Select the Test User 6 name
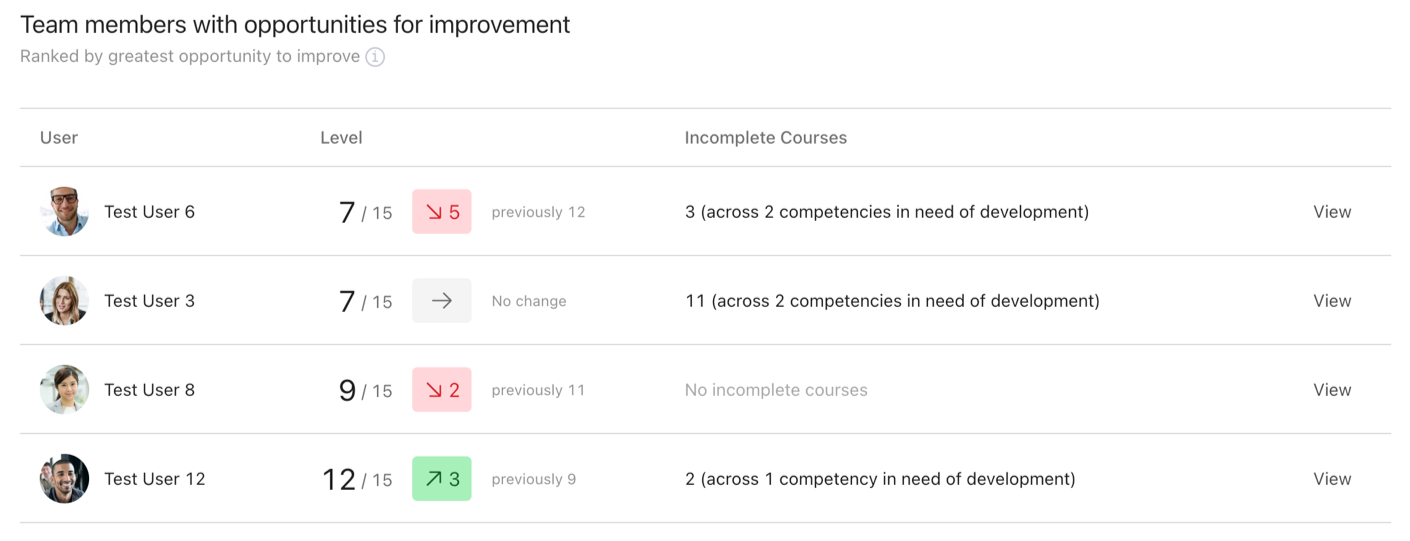Viewport: 1410px width, 541px height. pos(150,212)
